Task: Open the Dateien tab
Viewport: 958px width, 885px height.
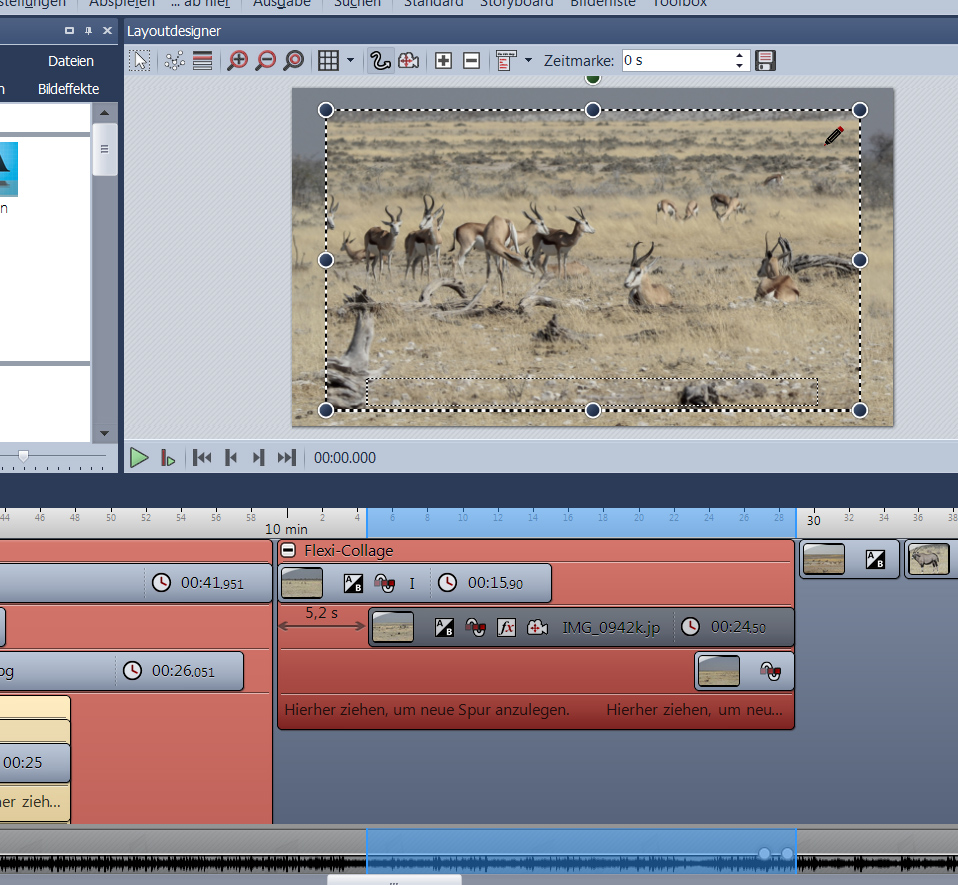Action: [71, 61]
